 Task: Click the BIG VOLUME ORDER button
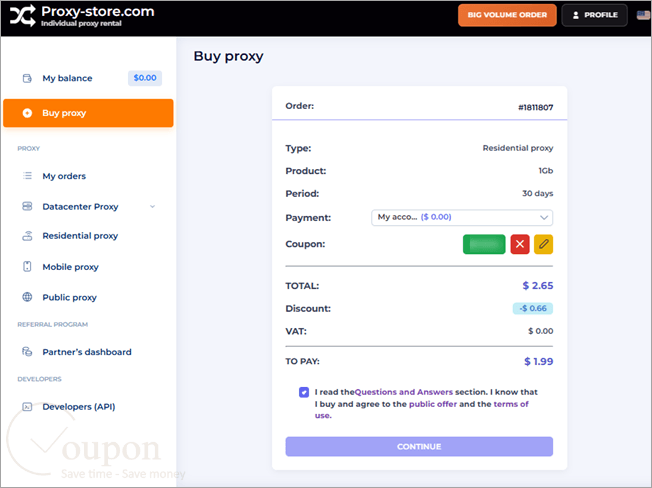507,15
